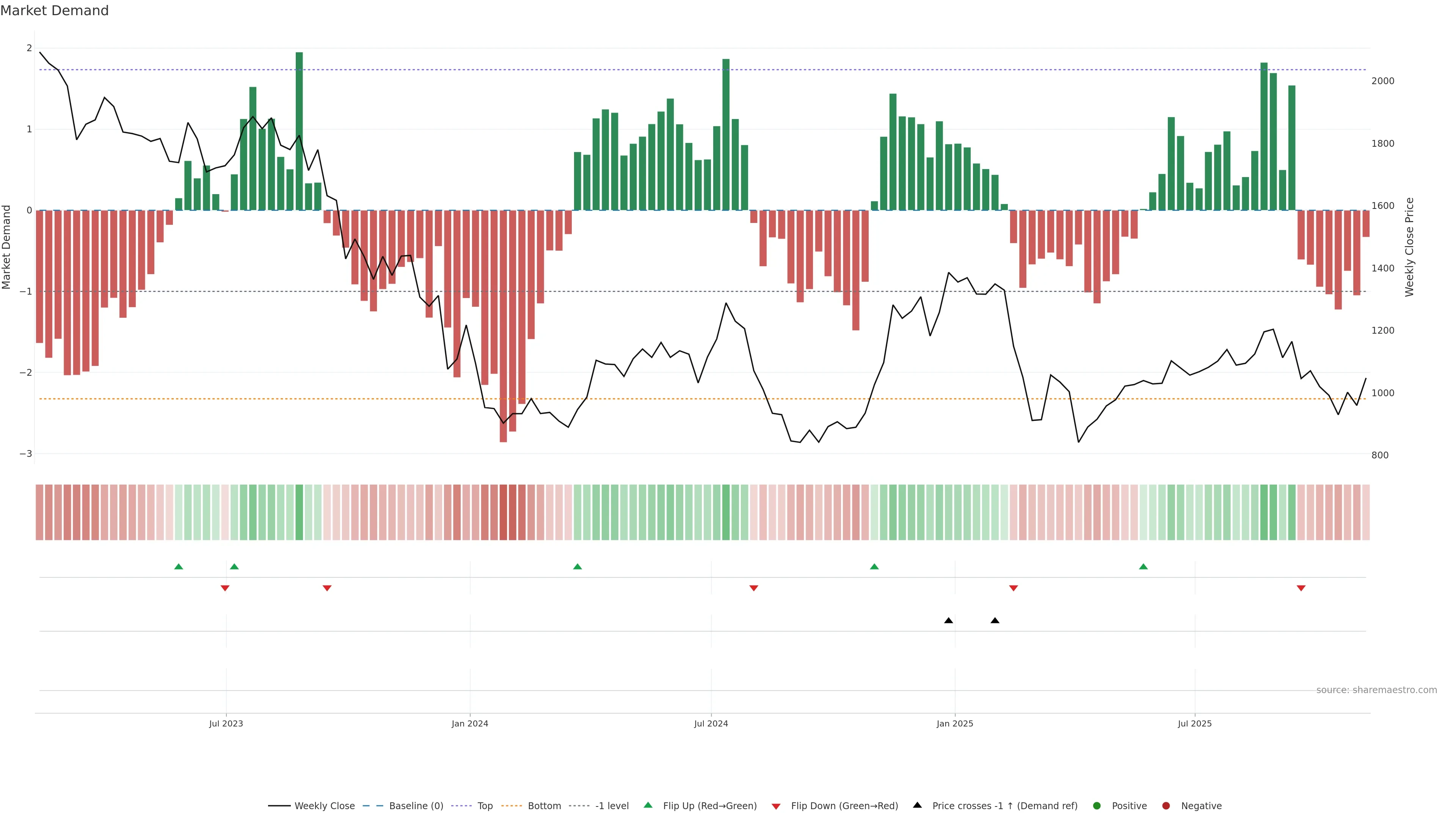Click the green Flip Up triangle legend icon
This screenshot has height=819, width=1456.
pos(648,805)
